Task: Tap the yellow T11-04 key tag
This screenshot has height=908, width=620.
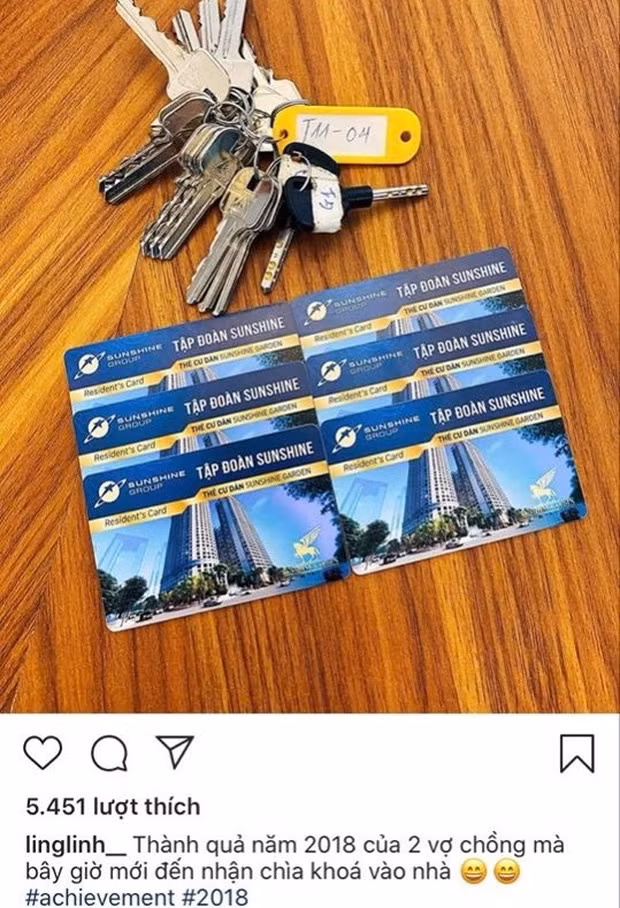Action: (x=346, y=135)
